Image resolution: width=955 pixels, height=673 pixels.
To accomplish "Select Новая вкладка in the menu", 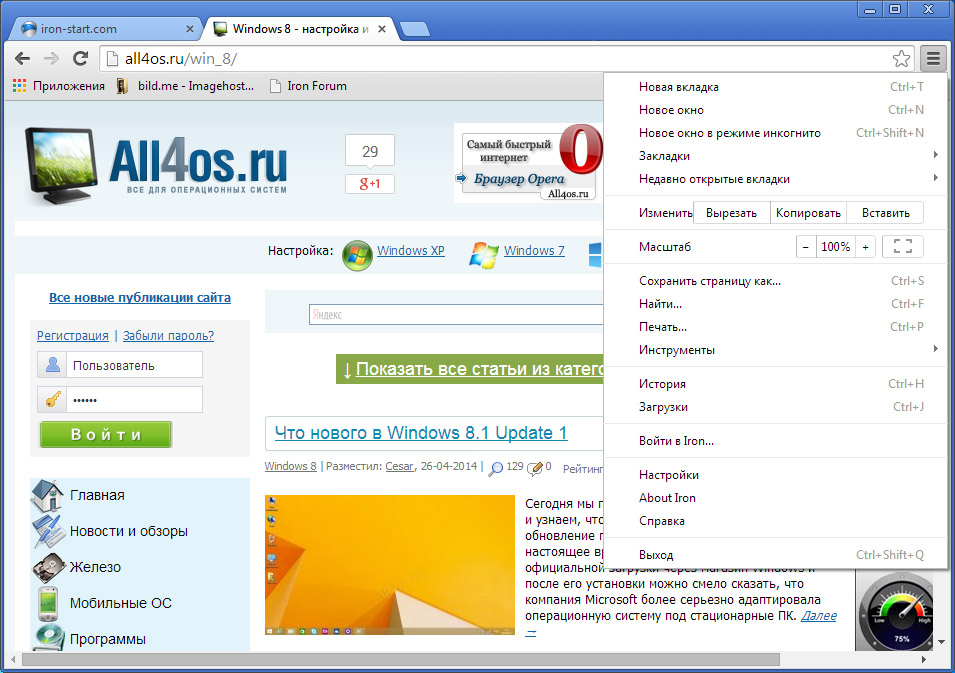I will pyautogui.click(x=775, y=87).
